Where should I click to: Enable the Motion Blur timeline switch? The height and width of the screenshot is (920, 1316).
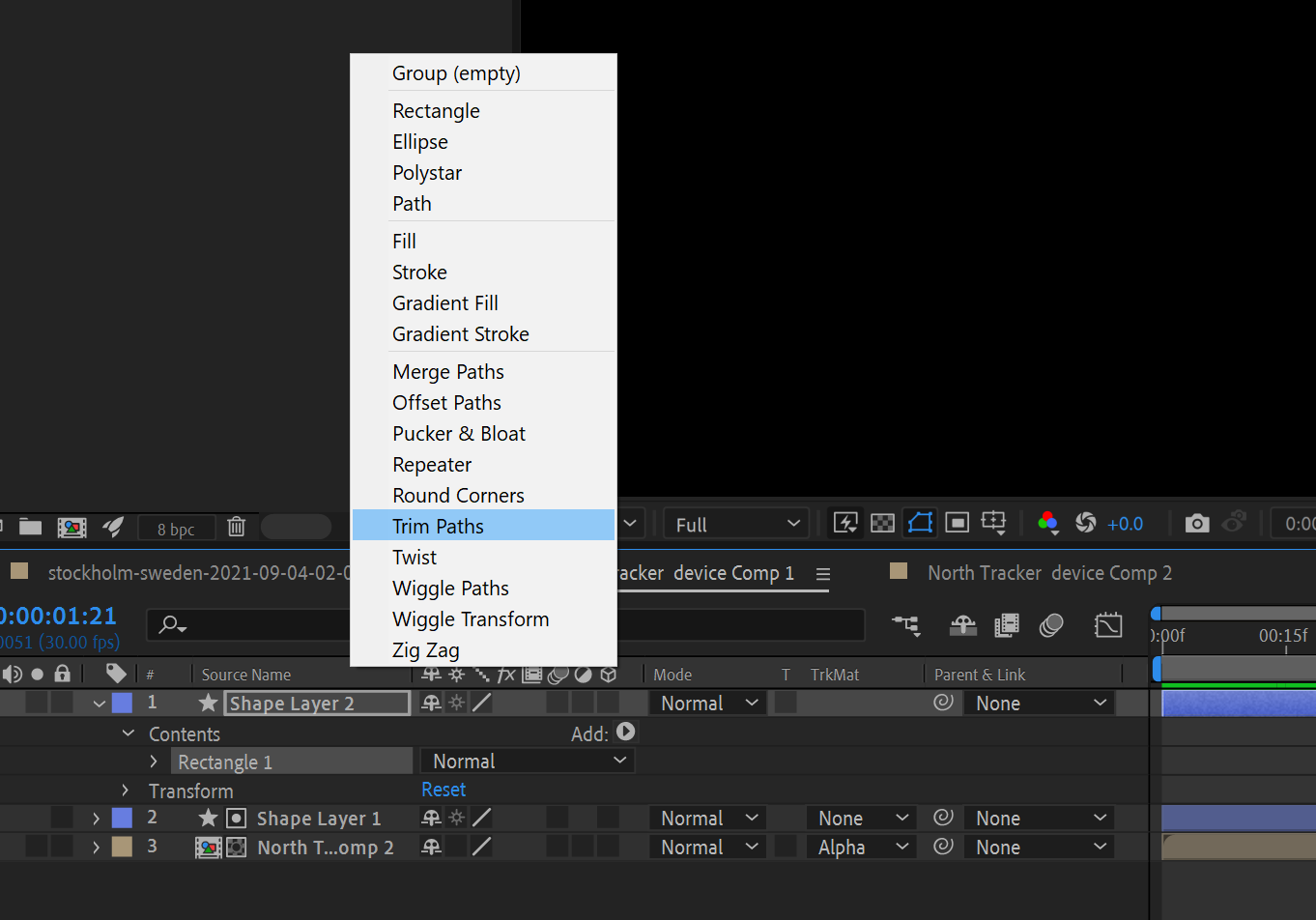point(1051,625)
